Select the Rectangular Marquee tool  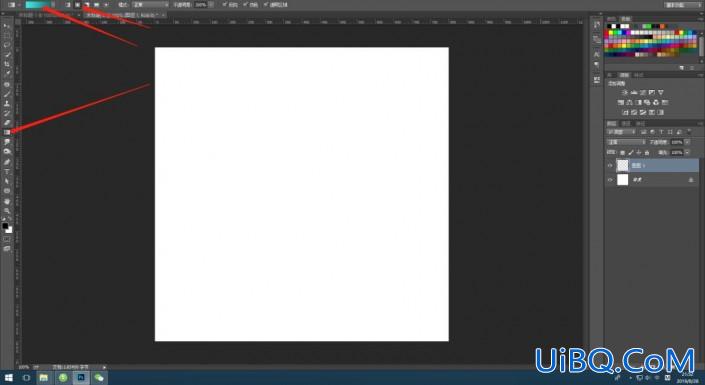tap(7, 35)
